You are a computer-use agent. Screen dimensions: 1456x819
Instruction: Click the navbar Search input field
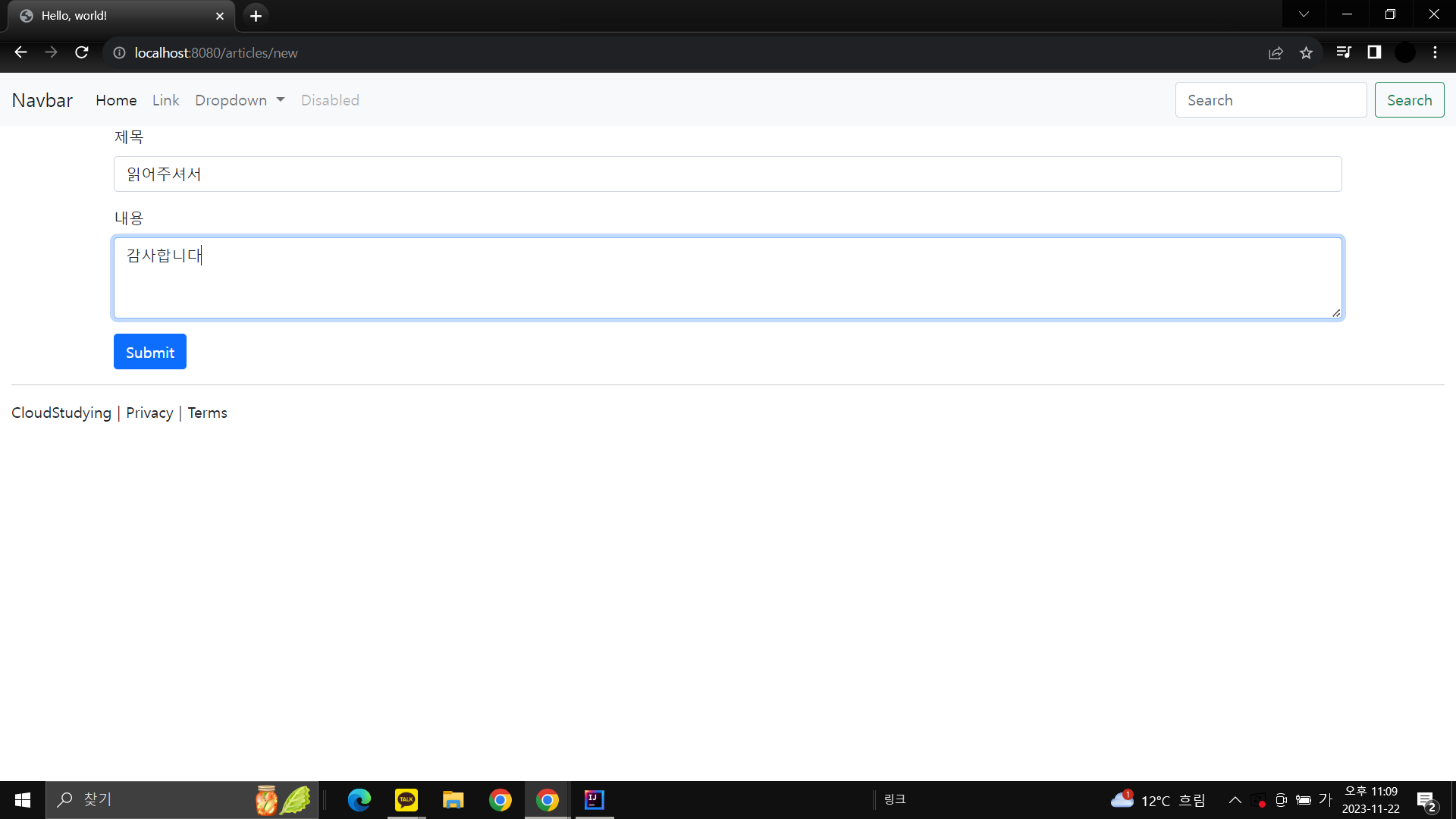coord(1270,100)
